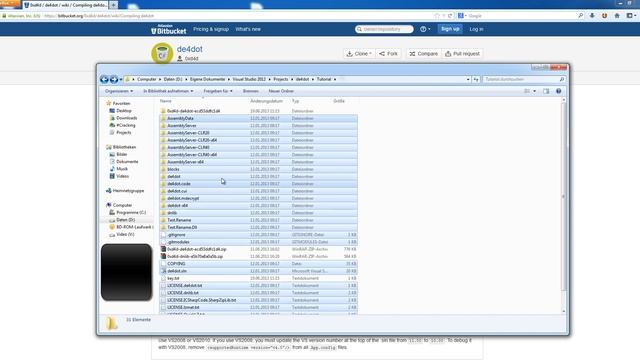Image resolution: width=640 pixels, height=360 pixels.
Task: Click the orange browser add-on icon
Action: [604, 16]
